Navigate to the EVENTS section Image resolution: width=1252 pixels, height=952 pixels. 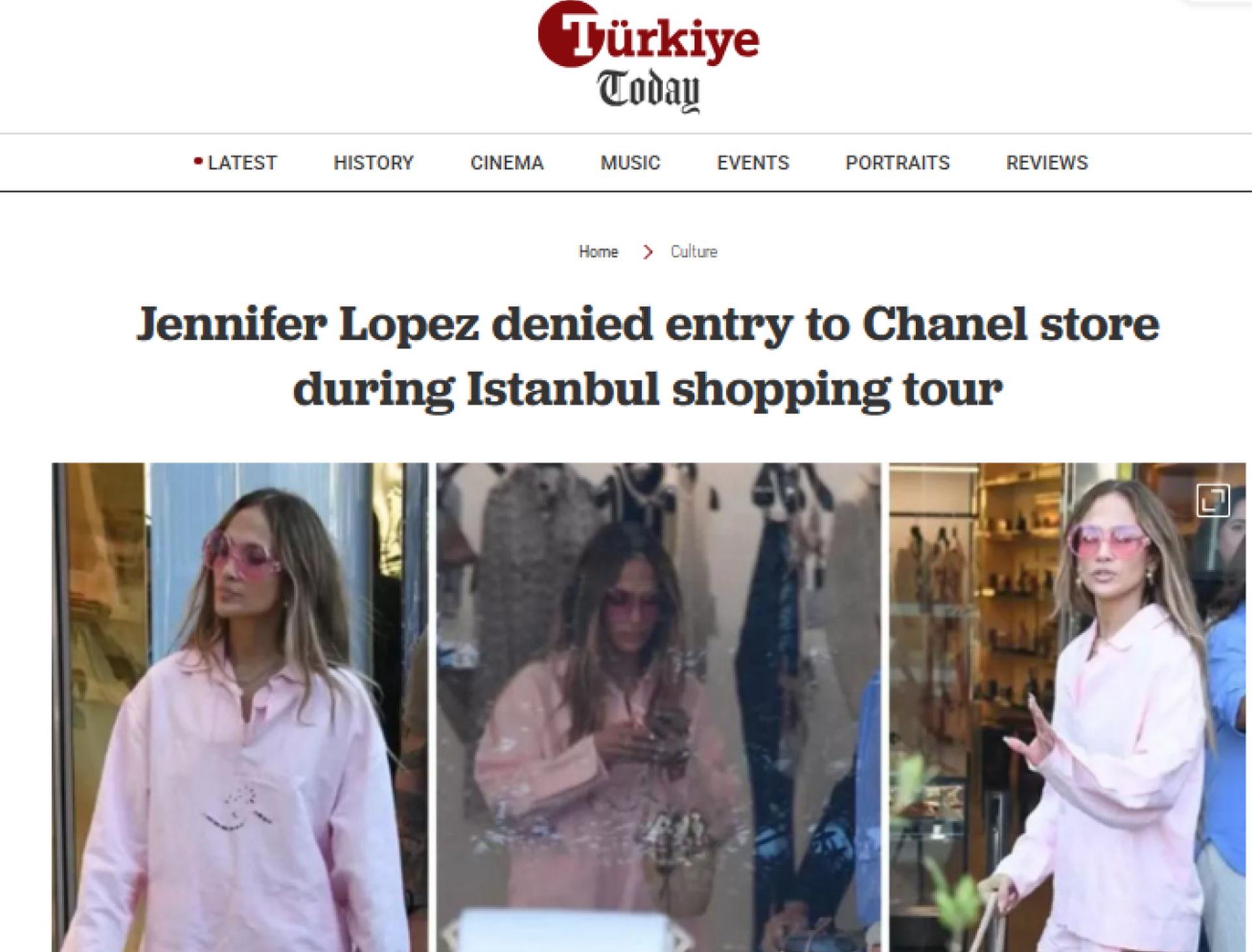click(753, 162)
